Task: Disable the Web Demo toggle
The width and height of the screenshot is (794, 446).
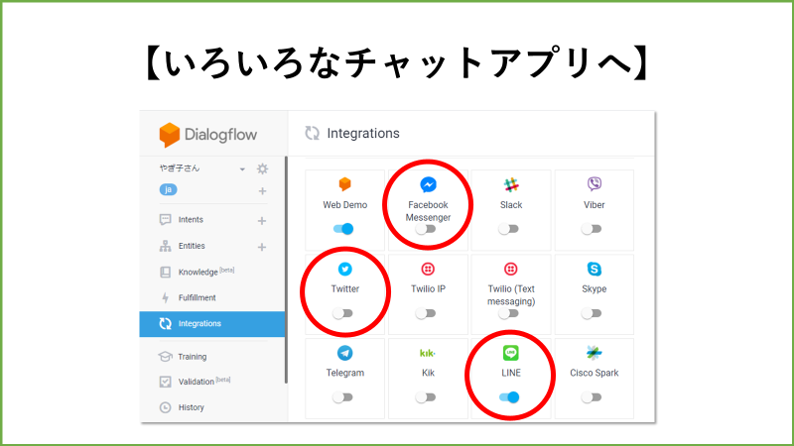Action: (343, 229)
